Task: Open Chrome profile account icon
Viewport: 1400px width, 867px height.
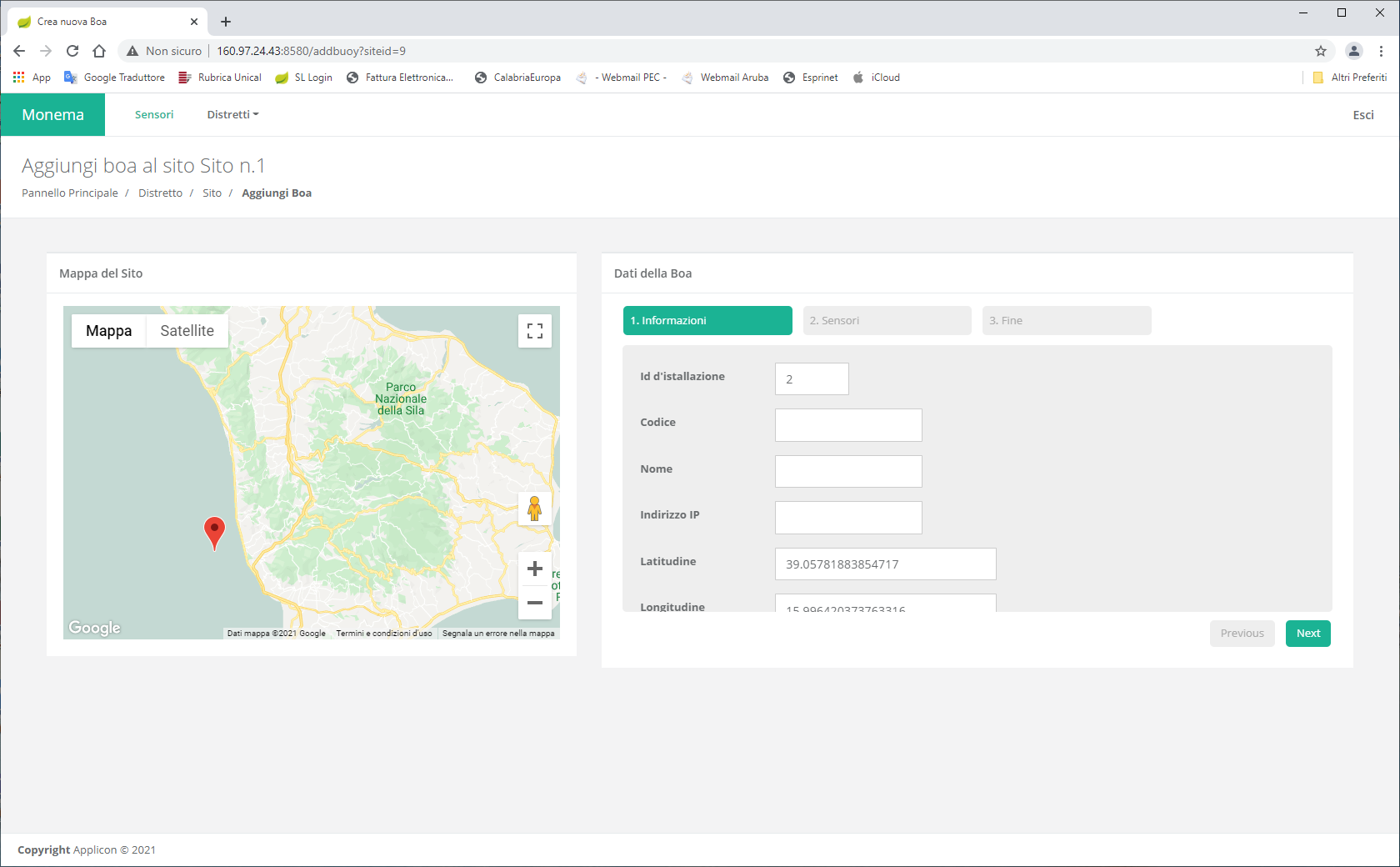Action: point(1354,51)
